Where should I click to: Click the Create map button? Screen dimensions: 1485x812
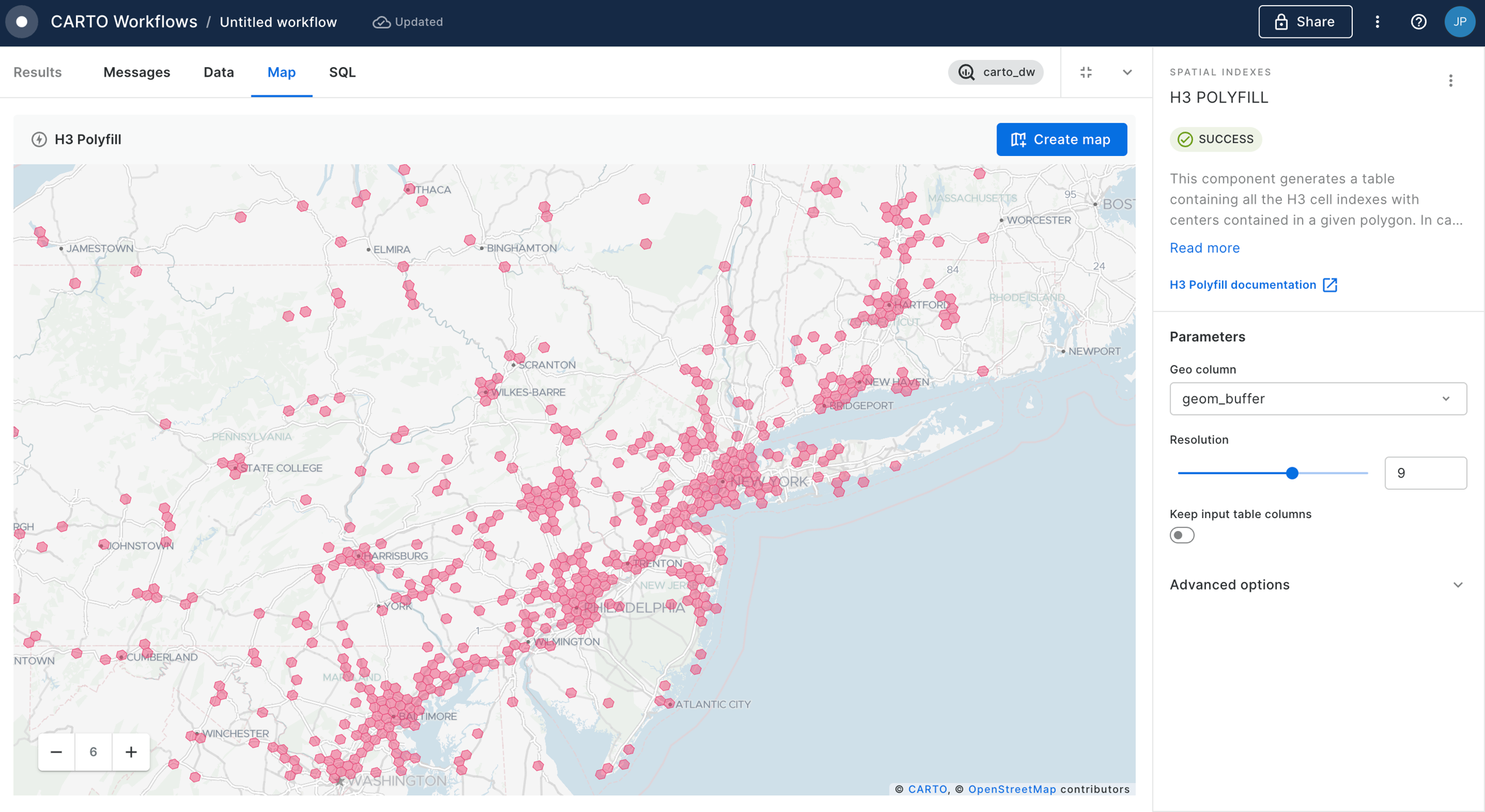[1061, 139]
